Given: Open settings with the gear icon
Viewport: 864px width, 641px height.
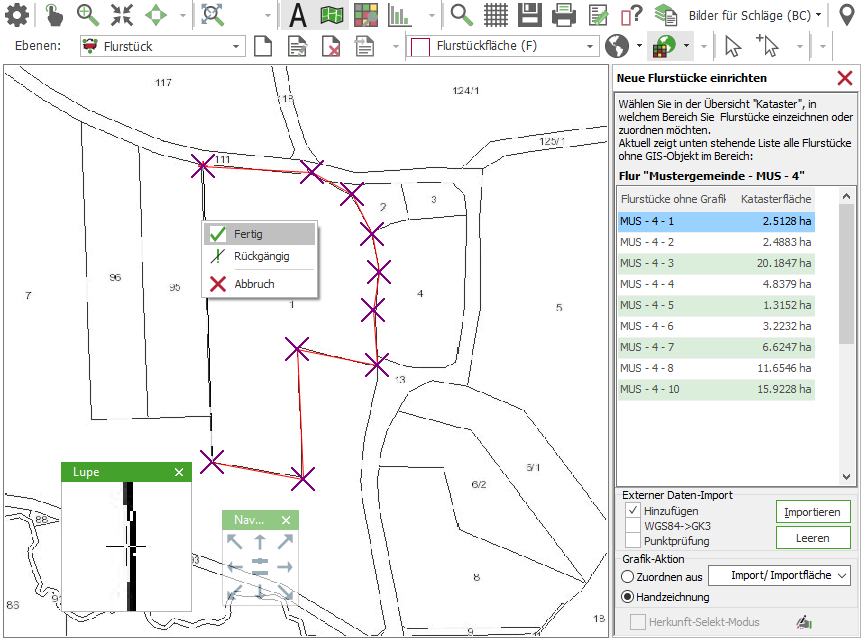Looking at the screenshot, I should tap(17, 15).
